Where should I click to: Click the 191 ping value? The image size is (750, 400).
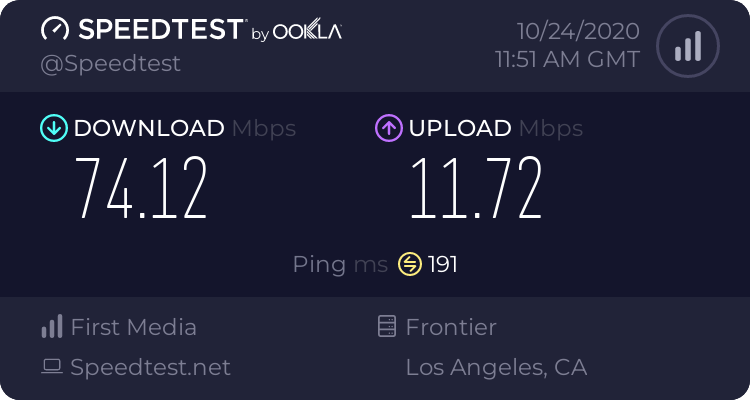point(443,264)
